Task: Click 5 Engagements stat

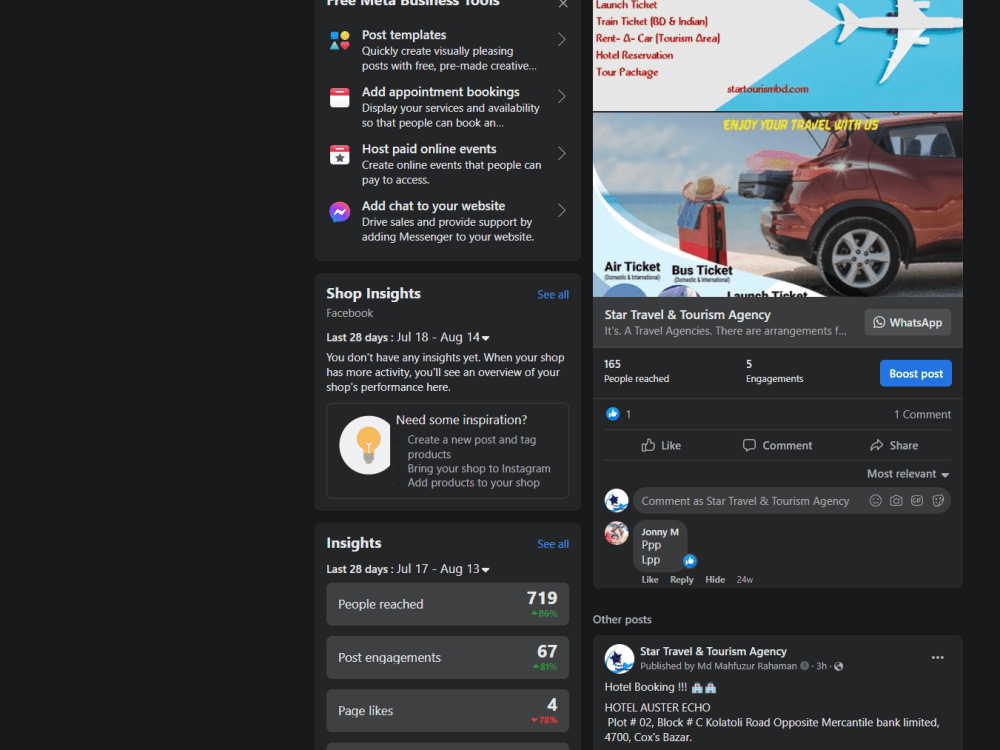Action: pyautogui.click(x=774, y=371)
